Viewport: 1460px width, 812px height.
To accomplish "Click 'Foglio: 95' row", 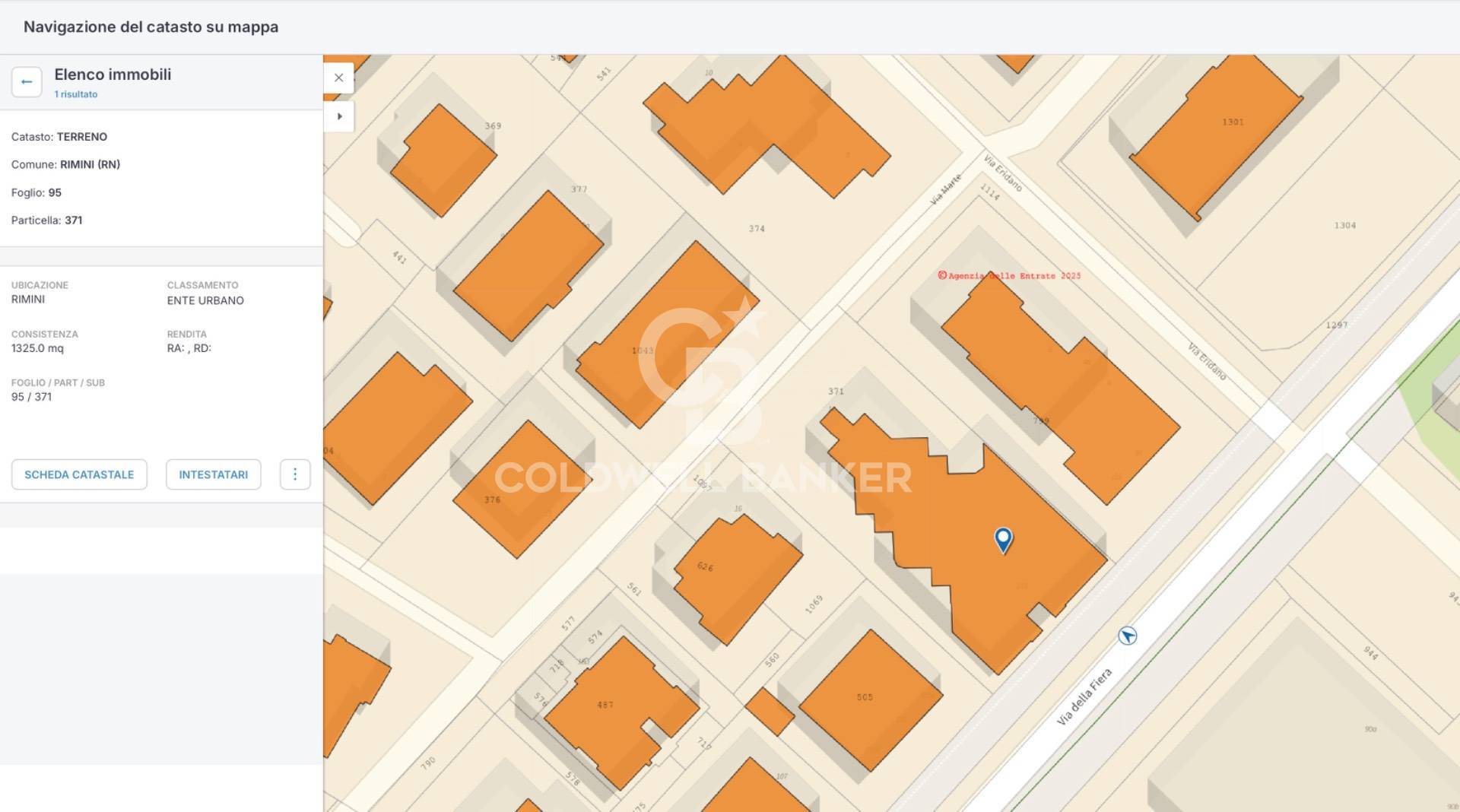I will (x=36, y=192).
